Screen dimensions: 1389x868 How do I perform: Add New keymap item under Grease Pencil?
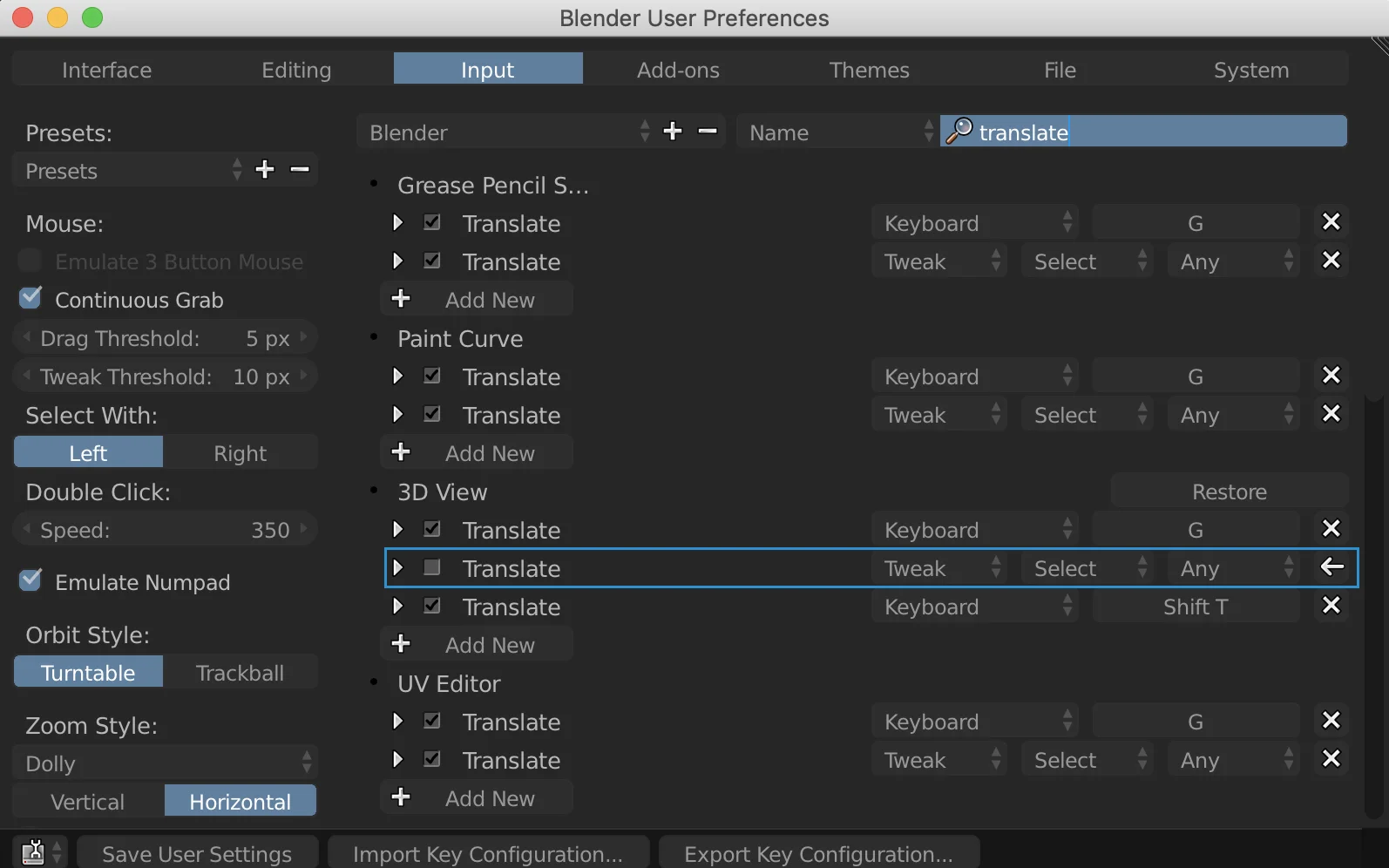point(477,299)
